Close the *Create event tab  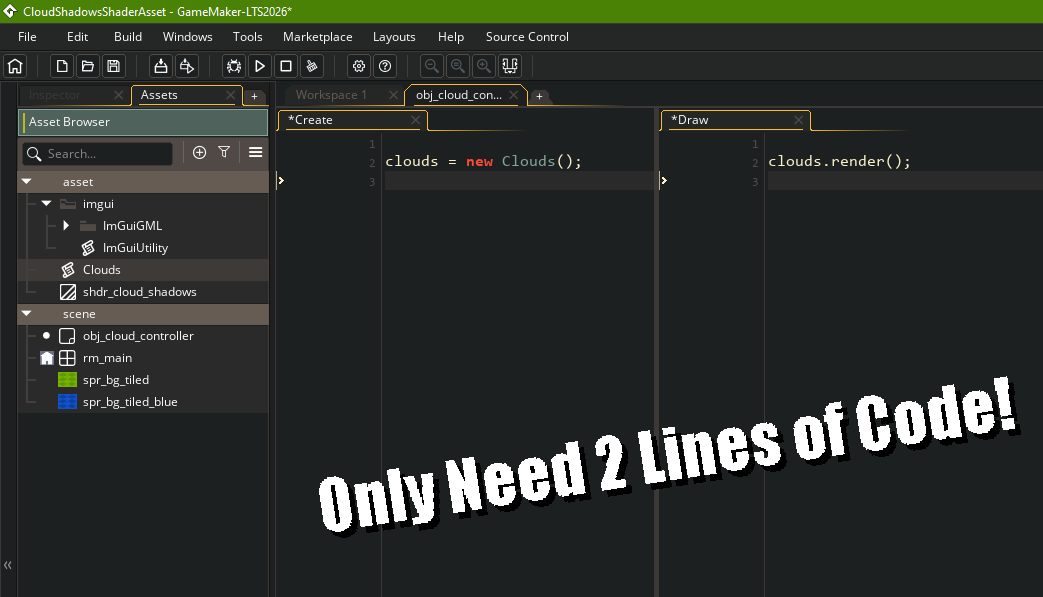click(x=415, y=120)
